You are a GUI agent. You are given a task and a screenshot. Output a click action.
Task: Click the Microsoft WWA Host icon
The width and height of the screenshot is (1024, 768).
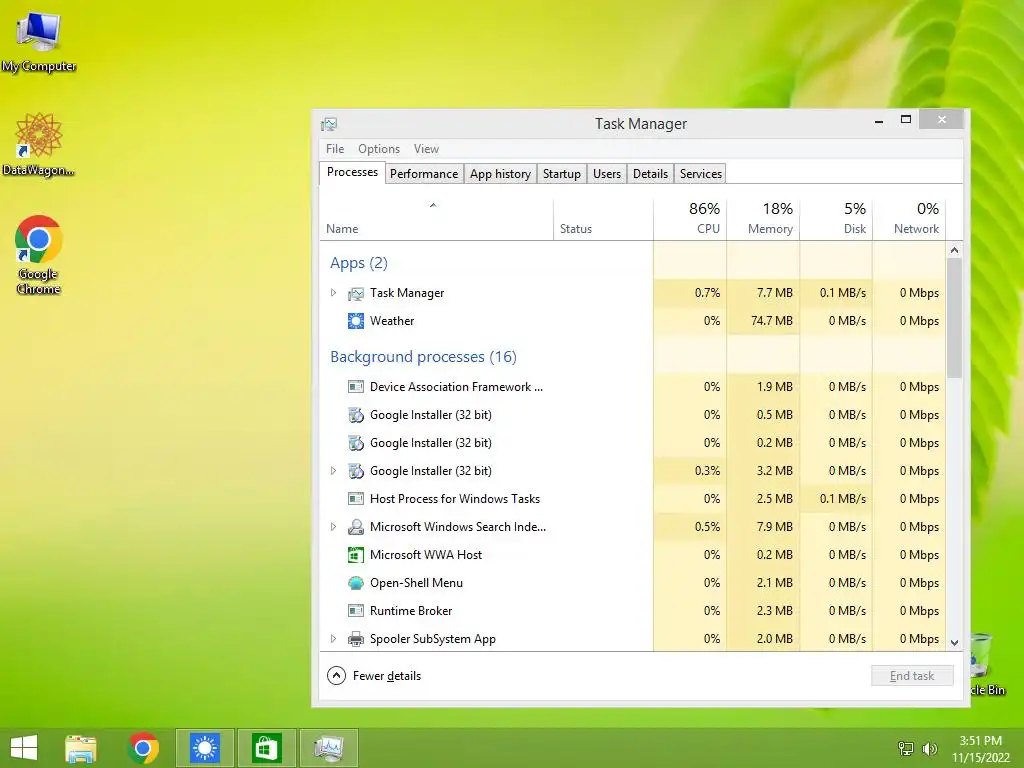tap(356, 555)
